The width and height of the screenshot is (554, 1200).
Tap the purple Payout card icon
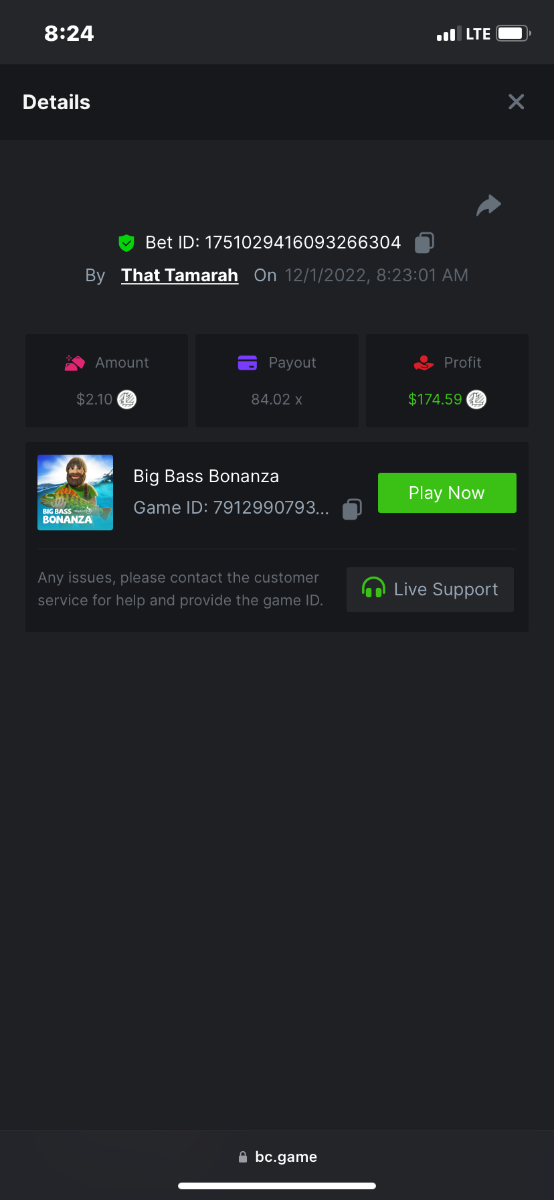pyautogui.click(x=247, y=363)
